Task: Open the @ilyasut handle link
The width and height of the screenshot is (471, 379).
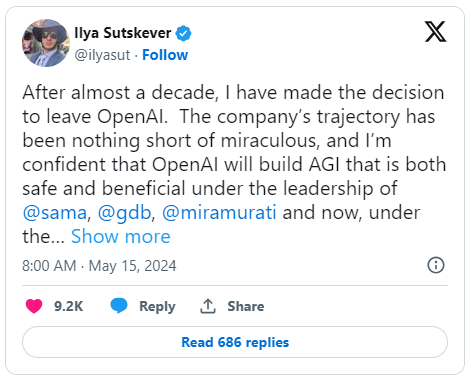Action: click(x=102, y=55)
